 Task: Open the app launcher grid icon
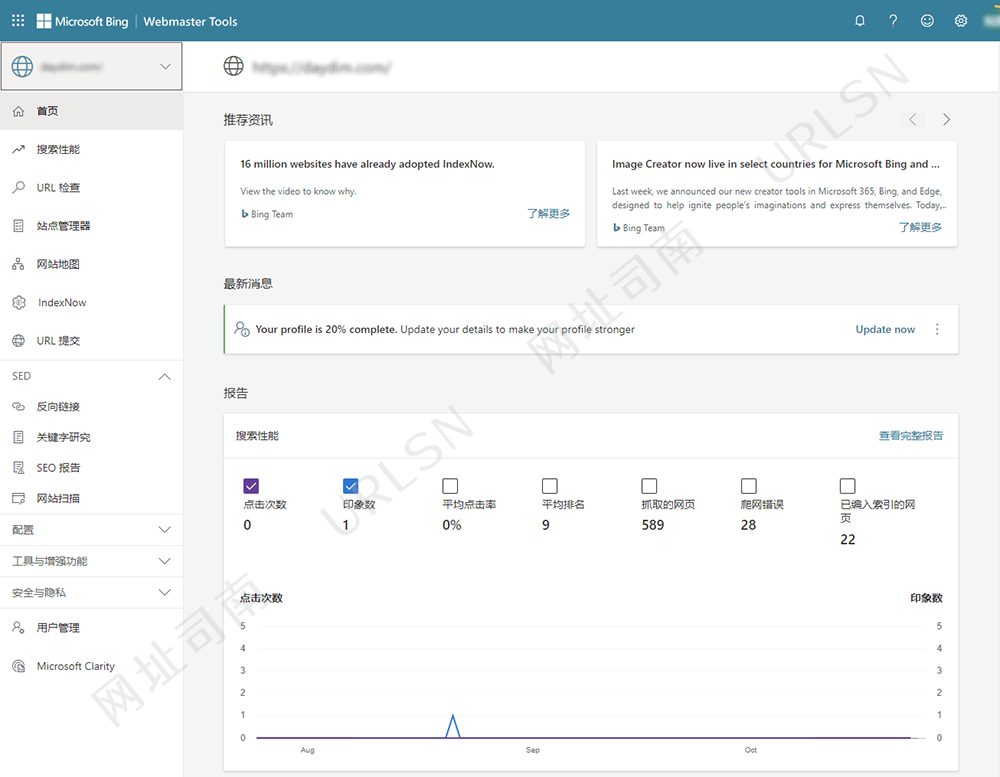click(x=18, y=21)
